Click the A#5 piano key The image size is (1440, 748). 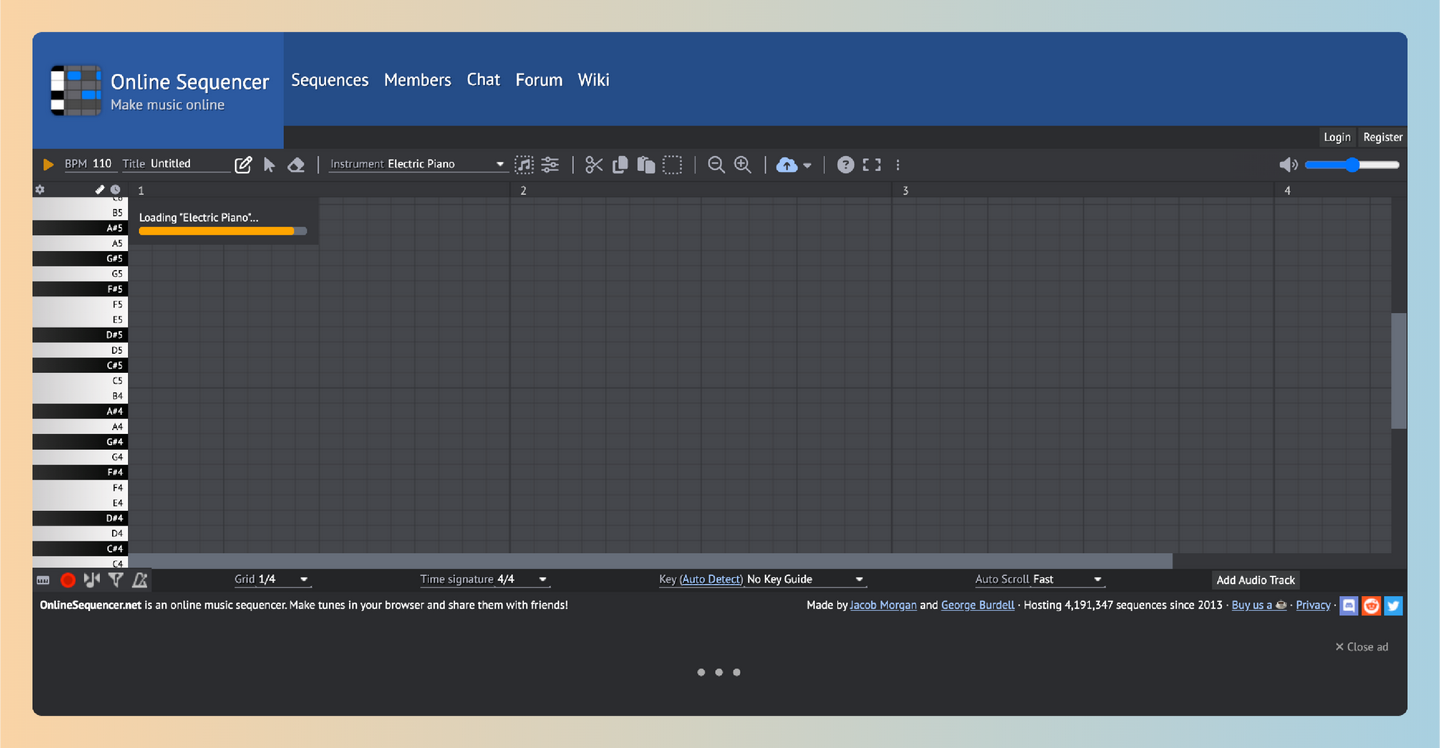coord(80,228)
